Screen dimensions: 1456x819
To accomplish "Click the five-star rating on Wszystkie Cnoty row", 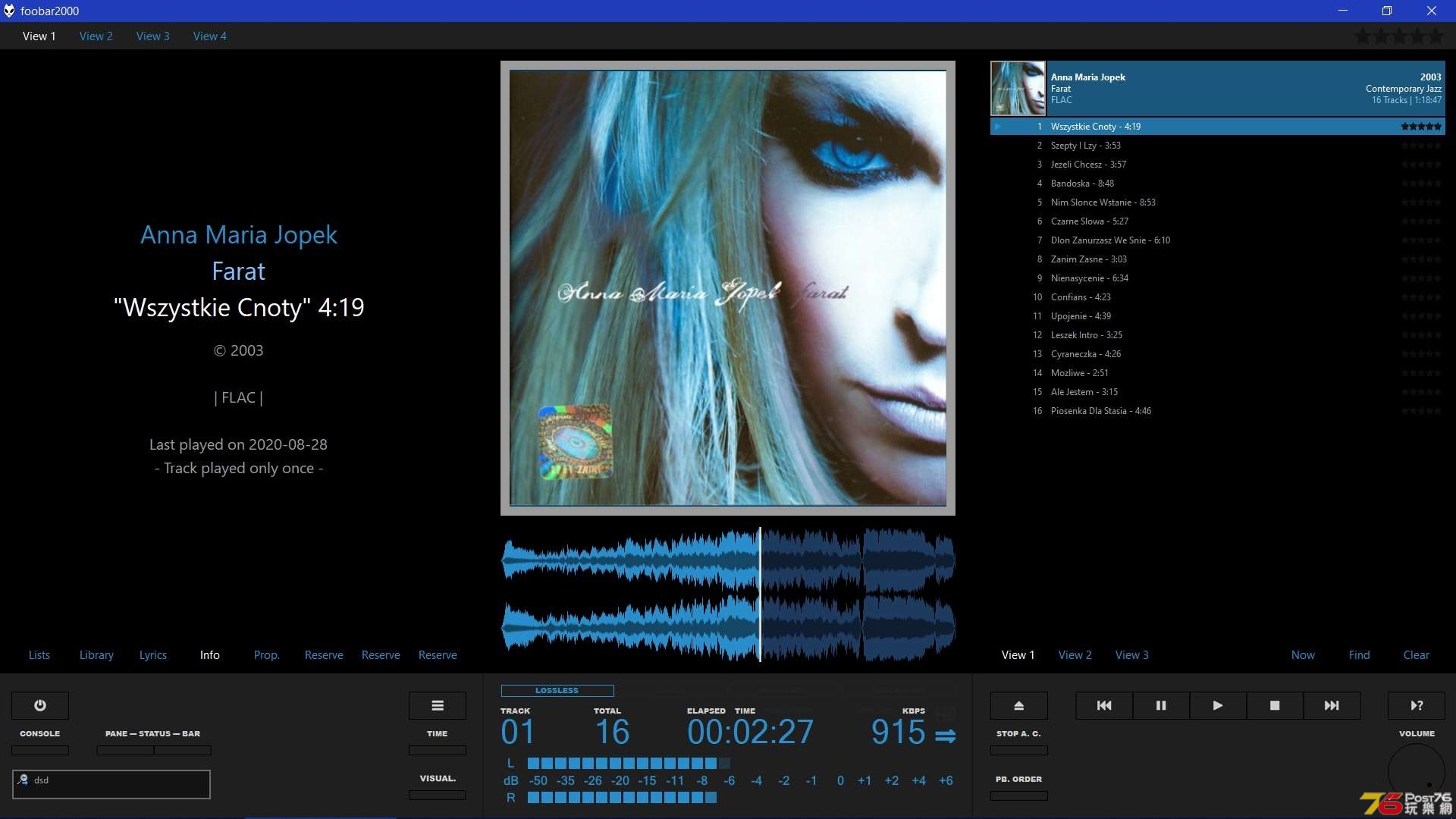I will (x=1421, y=127).
